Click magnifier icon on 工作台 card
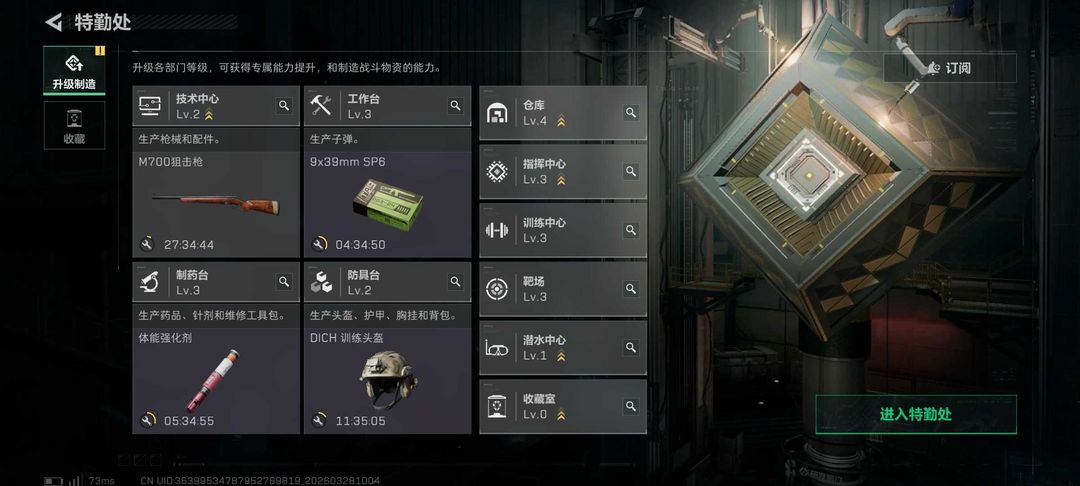 (x=455, y=105)
